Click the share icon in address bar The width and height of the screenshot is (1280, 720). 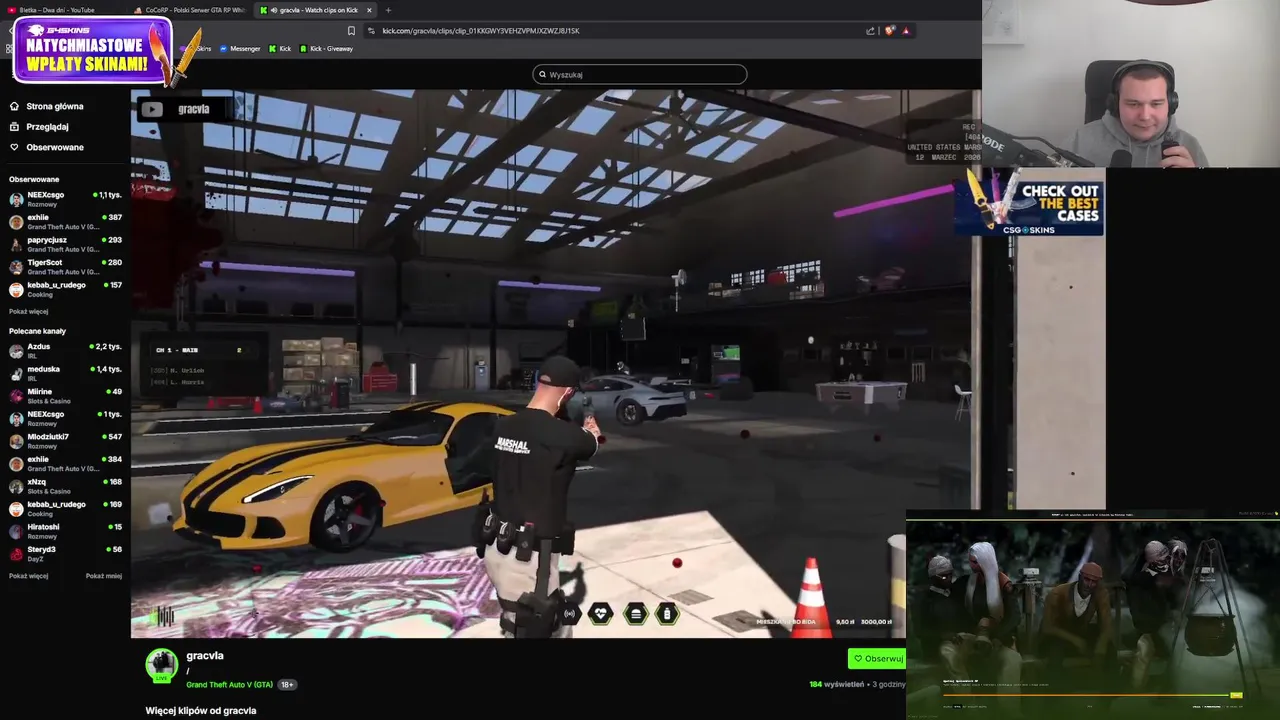pos(870,30)
